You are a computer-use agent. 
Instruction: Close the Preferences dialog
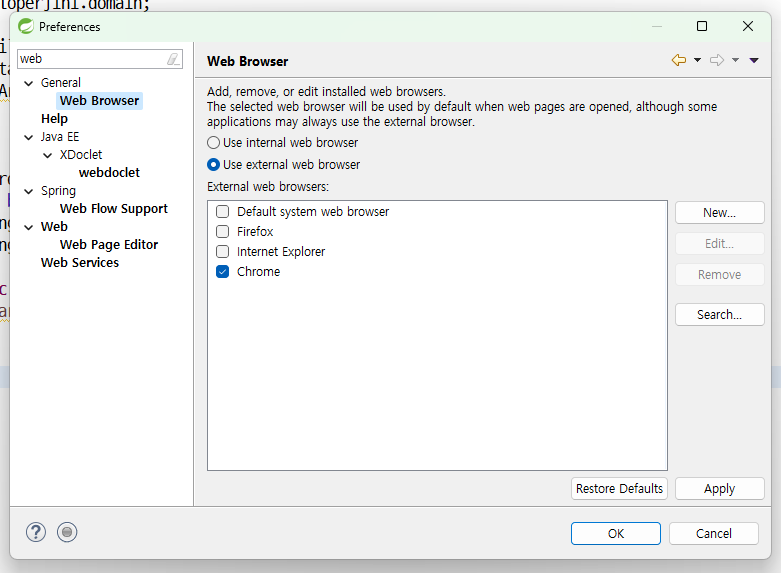(x=748, y=26)
